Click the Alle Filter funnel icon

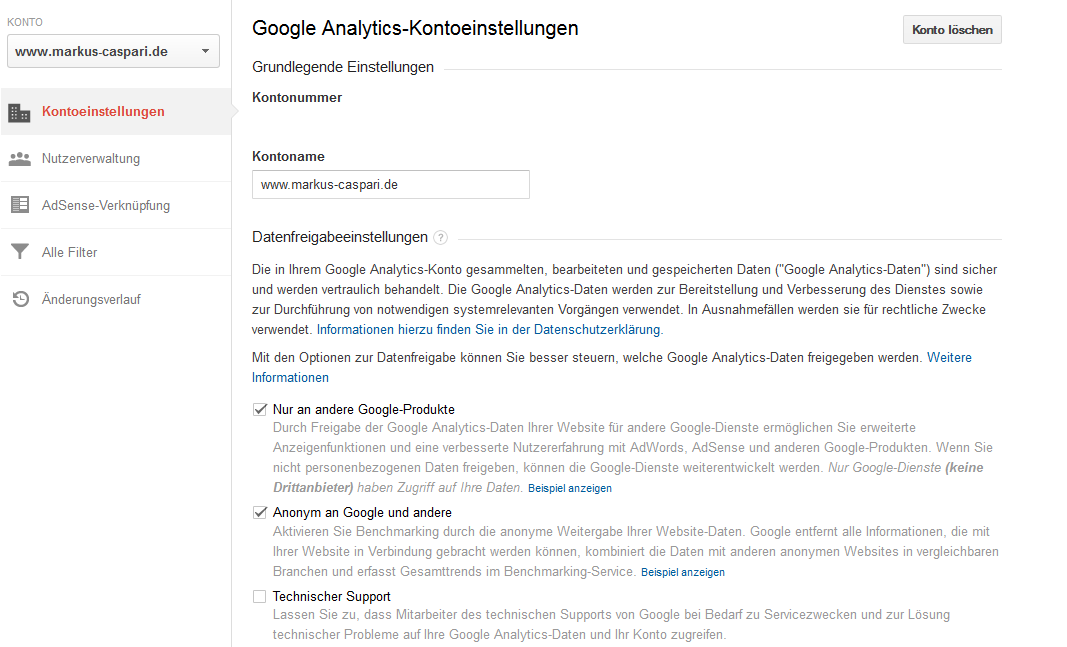19,252
